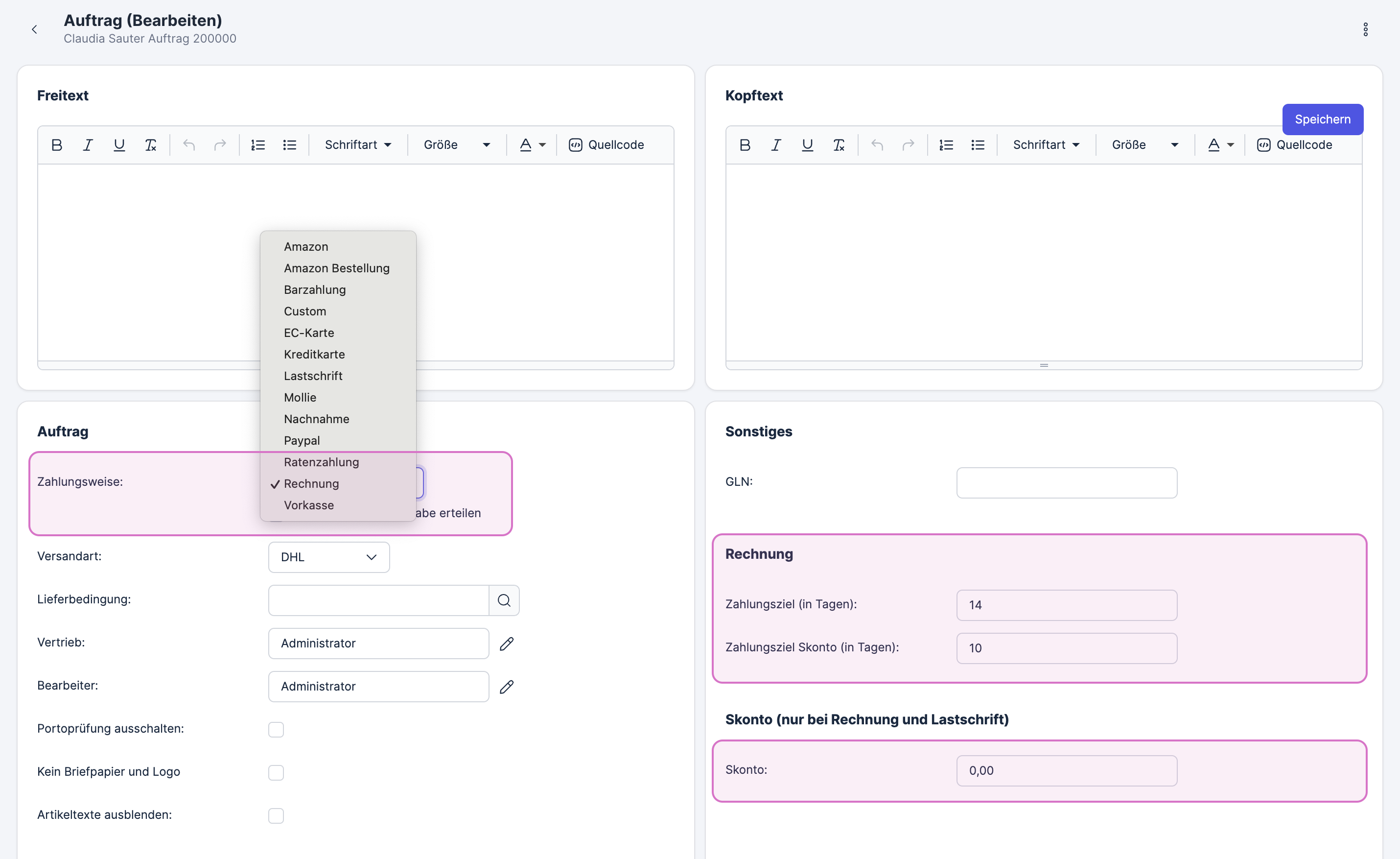Open Größe dropdown in Kopftext toolbar
Screen dimensions: 1400x859
click(x=1144, y=145)
